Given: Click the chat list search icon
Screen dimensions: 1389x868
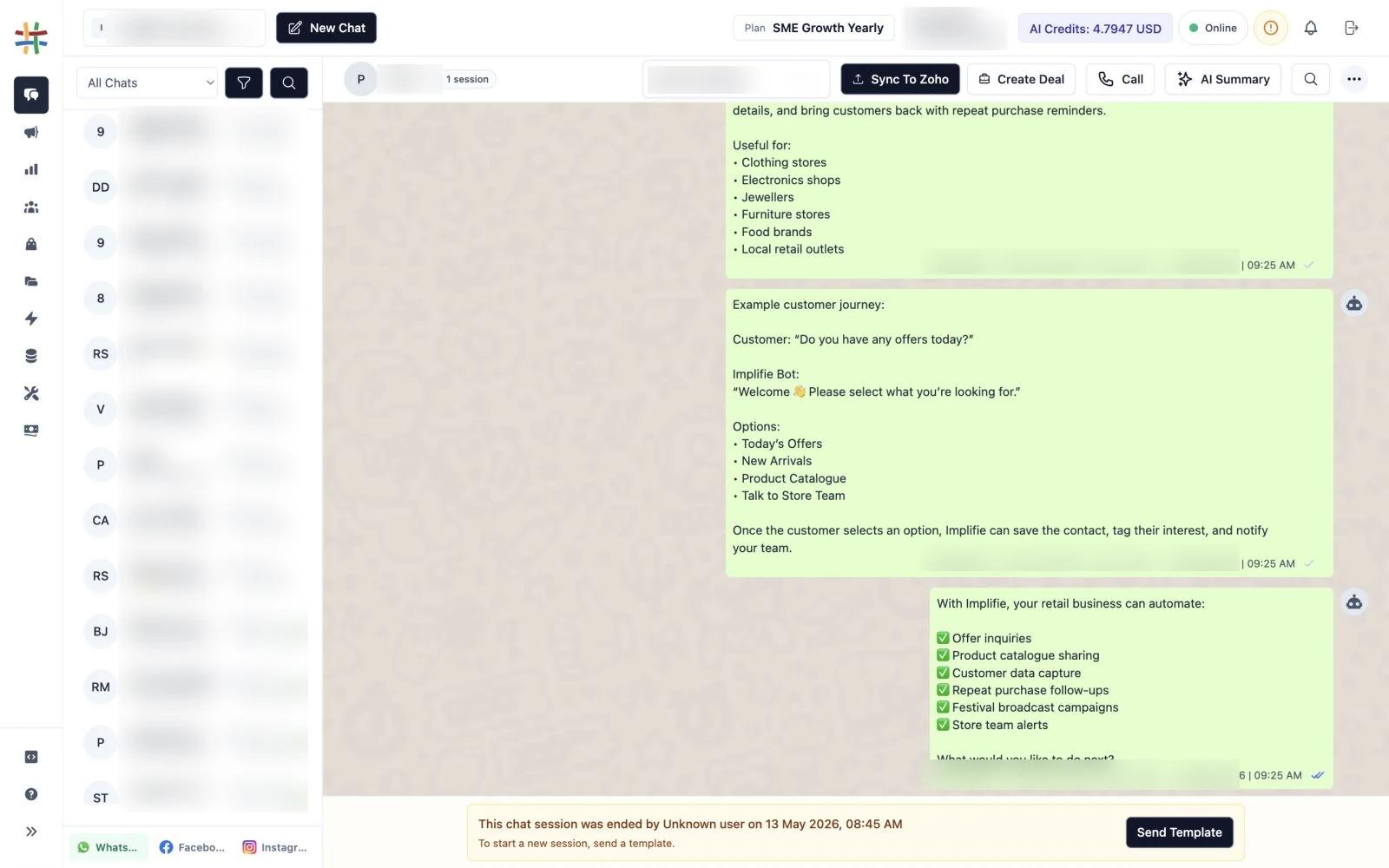Looking at the screenshot, I should pyautogui.click(x=289, y=82).
